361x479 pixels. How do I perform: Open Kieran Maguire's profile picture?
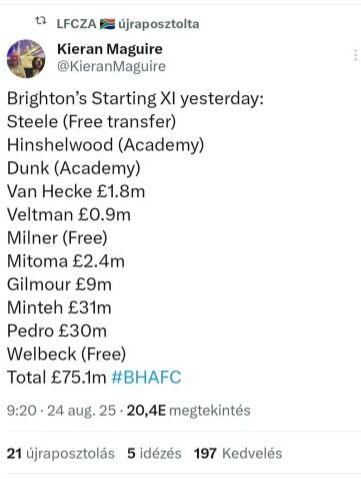(x=26, y=59)
